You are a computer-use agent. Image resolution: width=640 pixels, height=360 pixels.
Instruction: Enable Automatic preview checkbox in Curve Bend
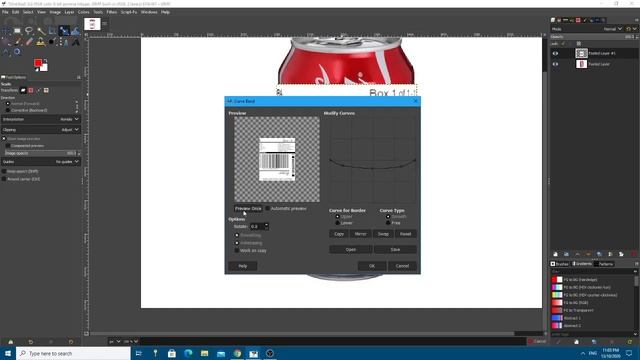click(x=268, y=209)
